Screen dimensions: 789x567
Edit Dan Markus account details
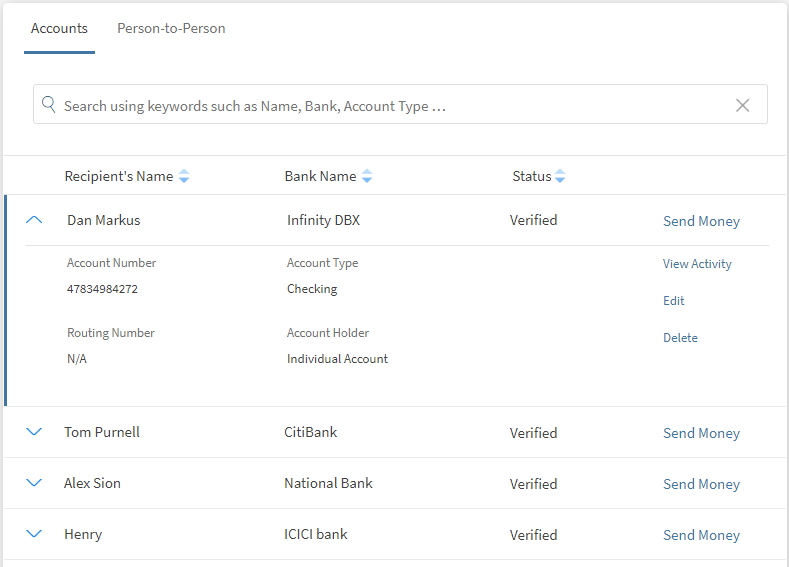[674, 301]
